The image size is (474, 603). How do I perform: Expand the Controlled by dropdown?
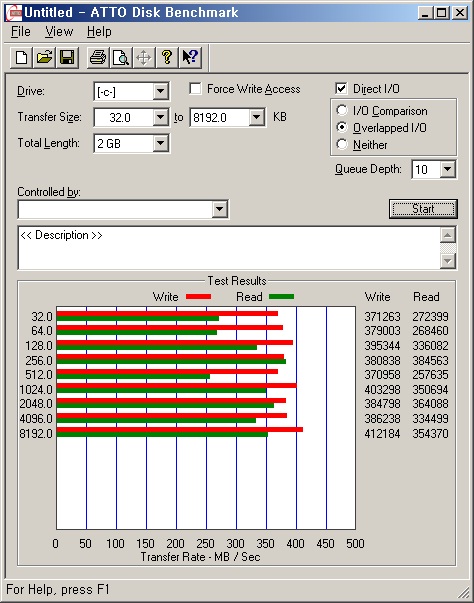point(220,209)
